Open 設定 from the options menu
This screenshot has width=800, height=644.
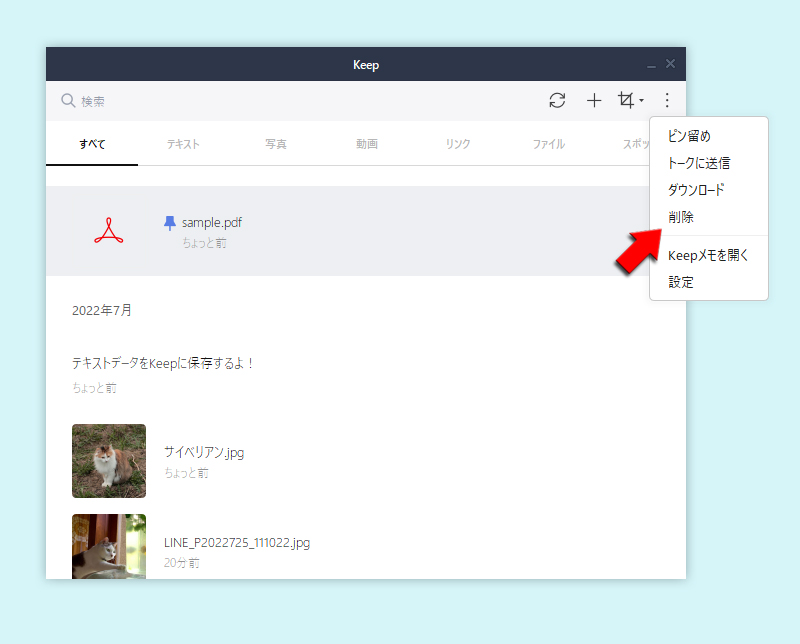[680, 282]
